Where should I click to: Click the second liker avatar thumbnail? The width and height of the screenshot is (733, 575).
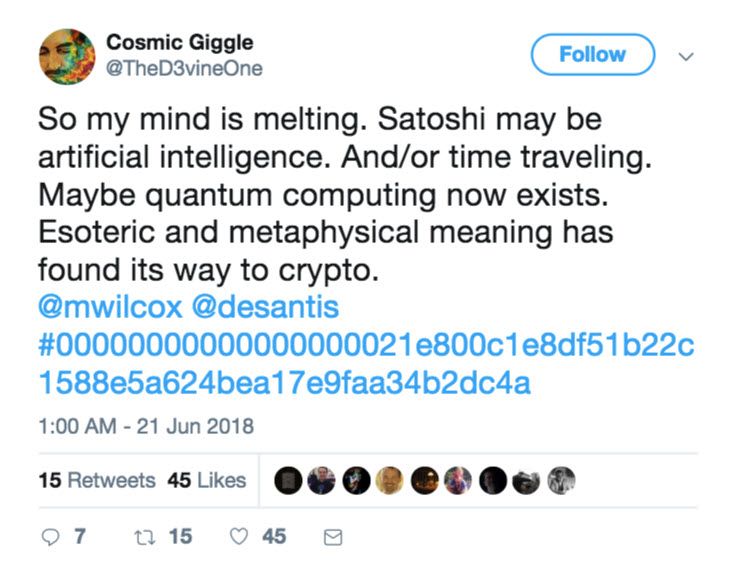coord(321,480)
